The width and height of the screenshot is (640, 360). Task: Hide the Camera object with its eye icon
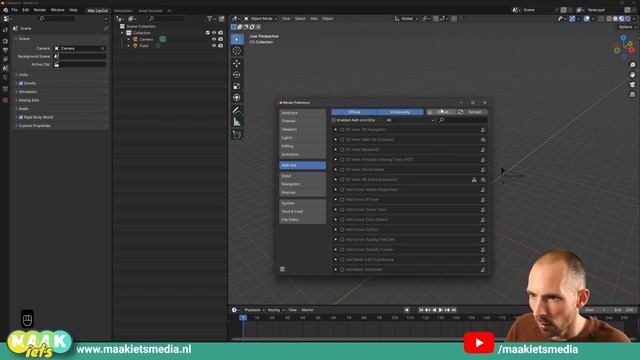tap(214, 39)
